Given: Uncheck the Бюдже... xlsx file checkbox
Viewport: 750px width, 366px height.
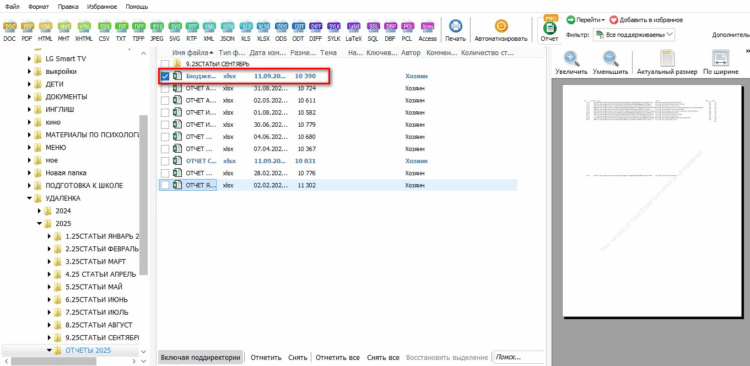Looking at the screenshot, I should tap(165, 76).
